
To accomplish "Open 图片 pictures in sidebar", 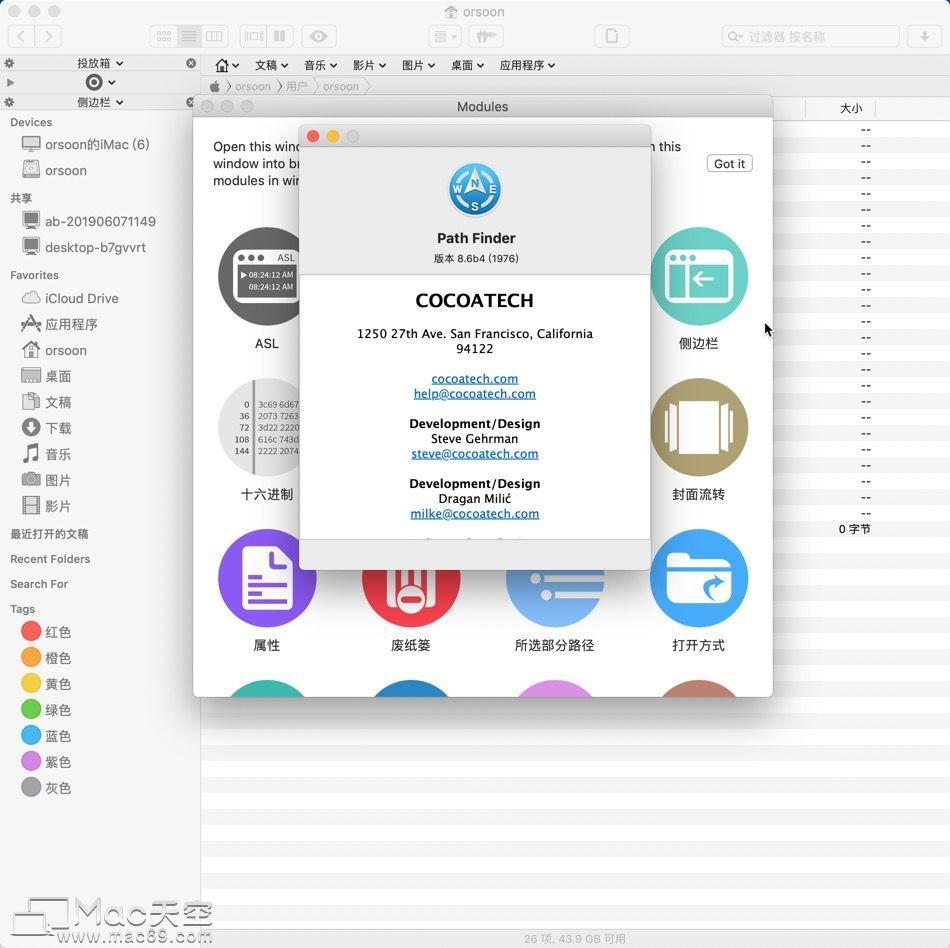I will [x=47, y=480].
